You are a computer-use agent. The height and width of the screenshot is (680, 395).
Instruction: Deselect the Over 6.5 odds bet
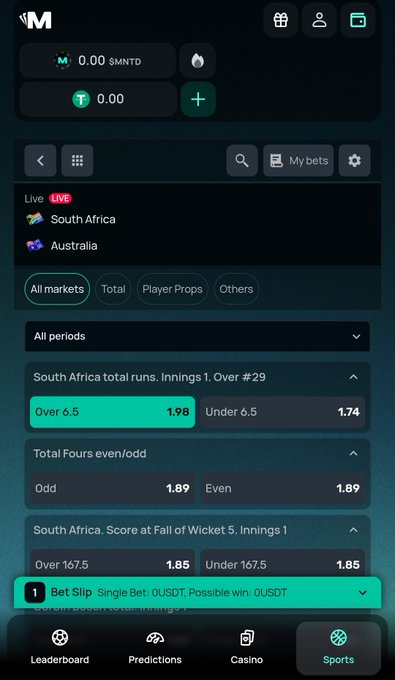click(112, 412)
